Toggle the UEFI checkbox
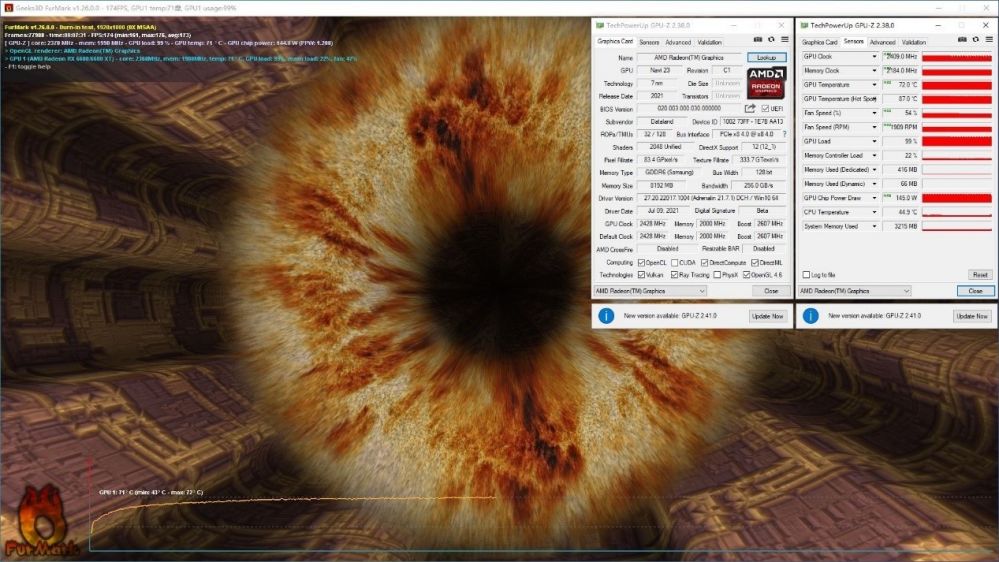 point(765,109)
